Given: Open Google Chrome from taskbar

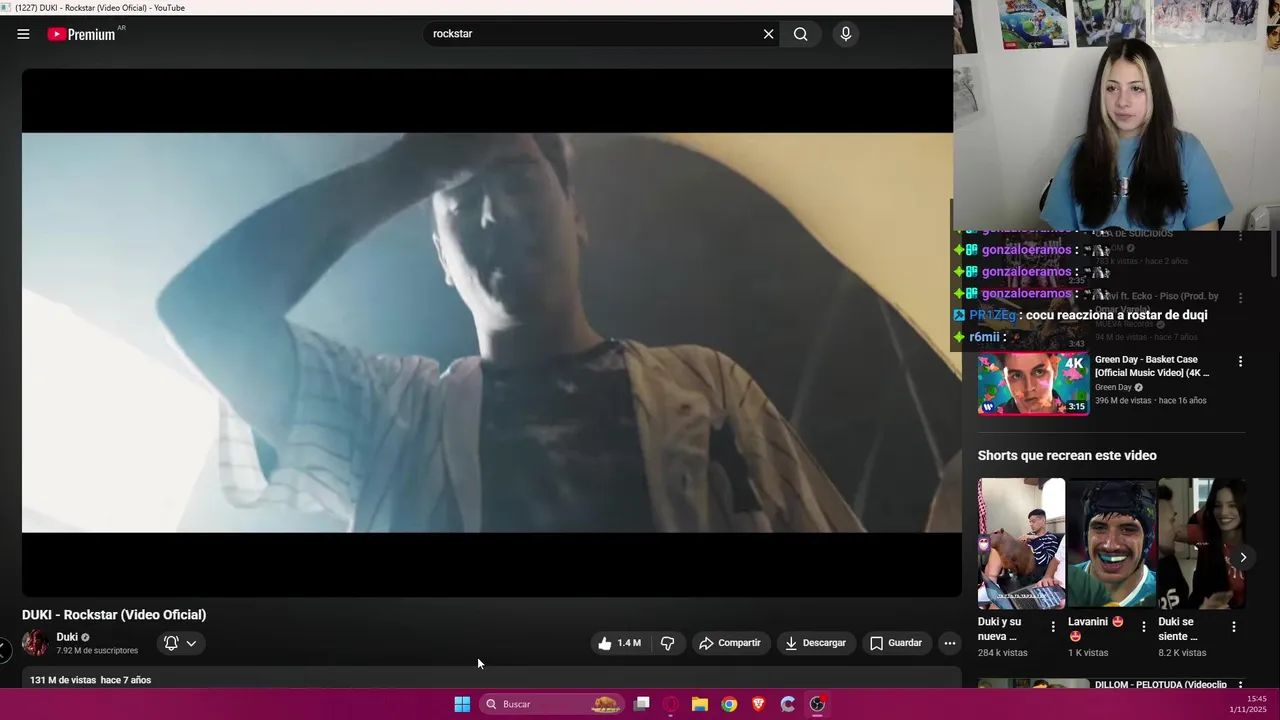Looking at the screenshot, I should (729, 704).
